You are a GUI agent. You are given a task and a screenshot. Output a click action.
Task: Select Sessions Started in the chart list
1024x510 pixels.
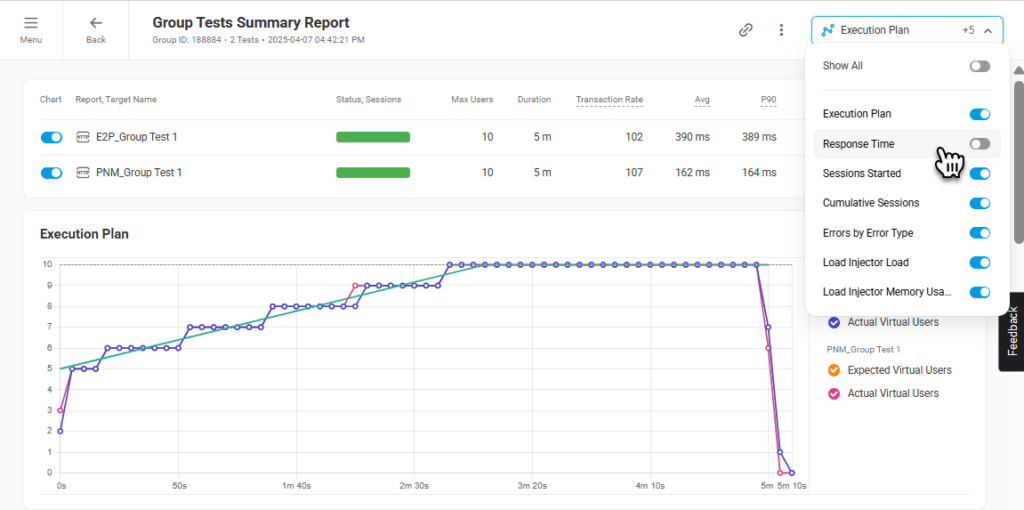click(861, 173)
